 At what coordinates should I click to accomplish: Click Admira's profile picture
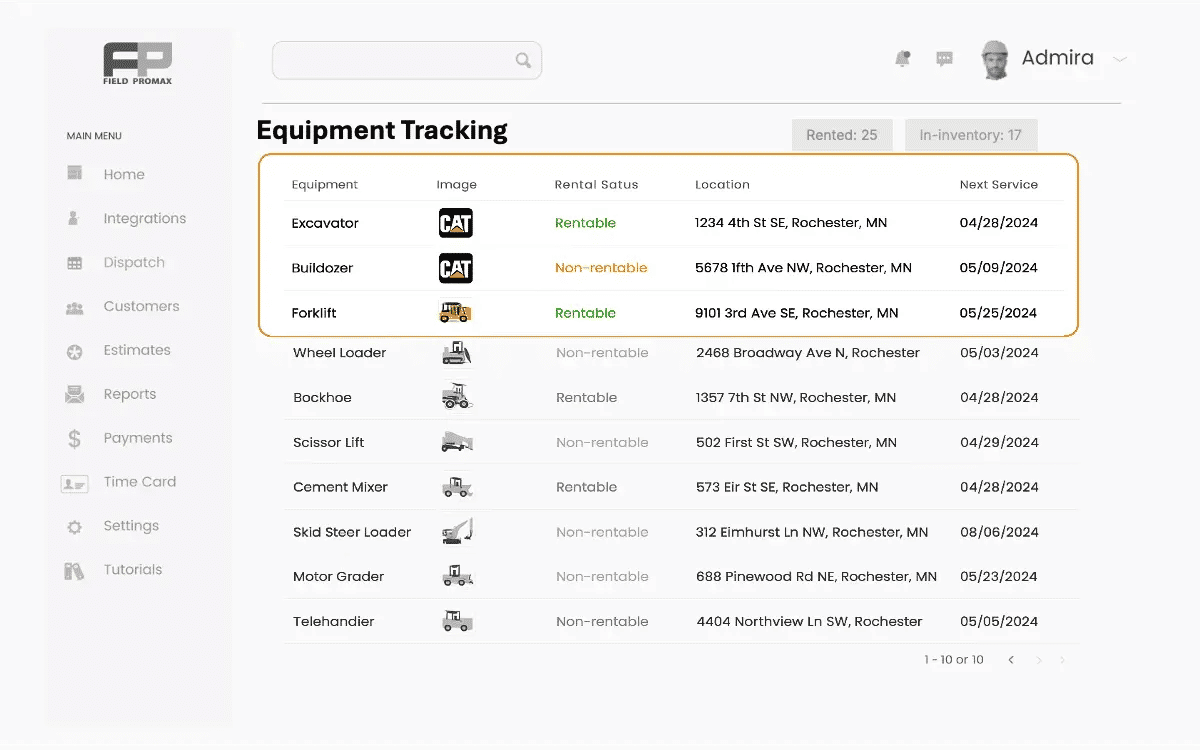pyautogui.click(x=993, y=58)
